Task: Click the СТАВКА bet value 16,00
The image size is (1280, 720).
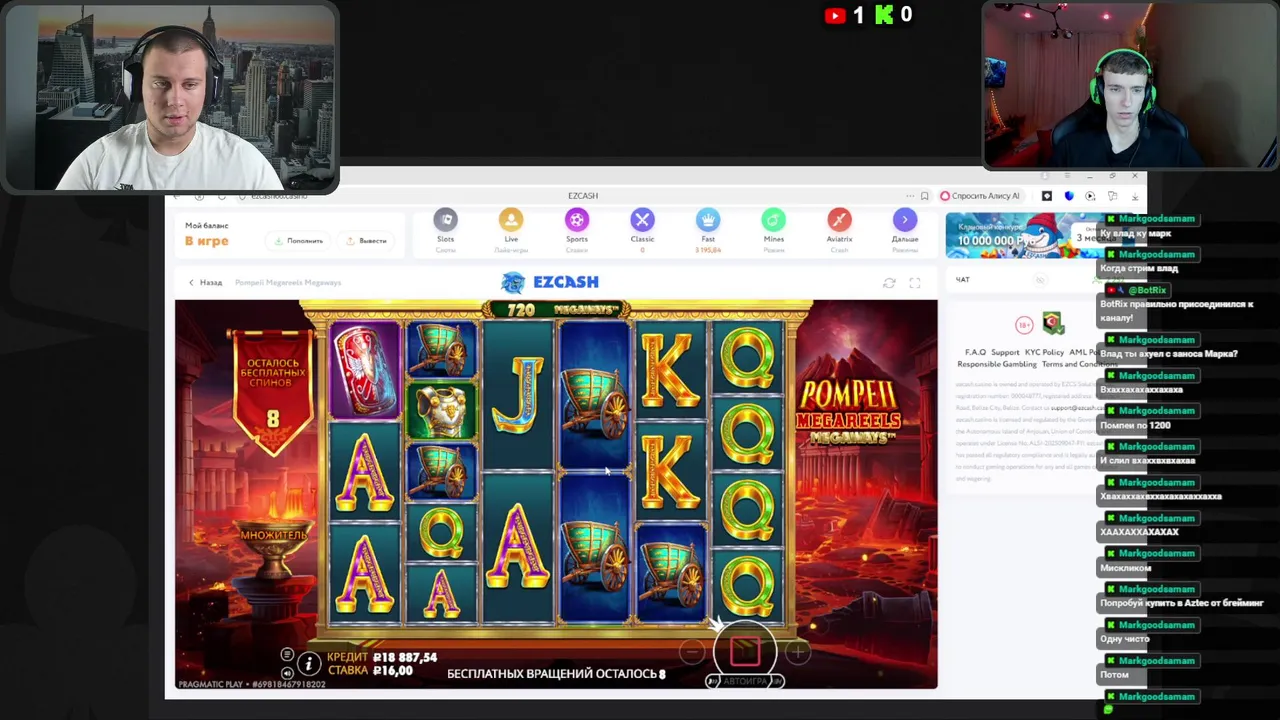Action: click(392, 670)
